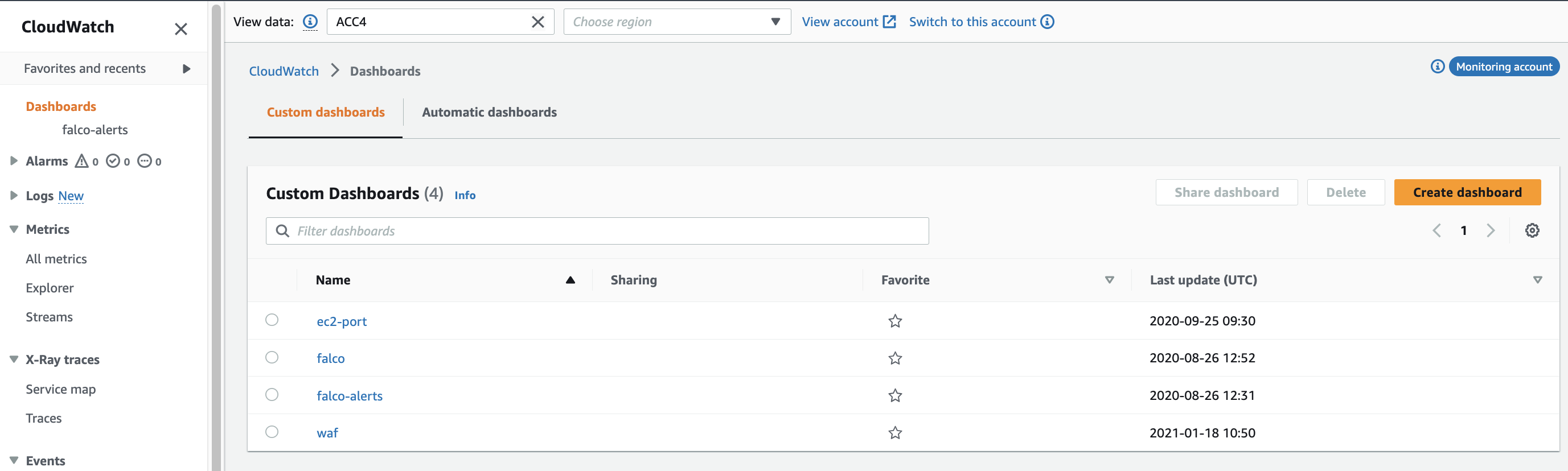The width and height of the screenshot is (1568, 471).
Task: Close the CloudWatch navigation panel
Action: click(x=181, y=28)
